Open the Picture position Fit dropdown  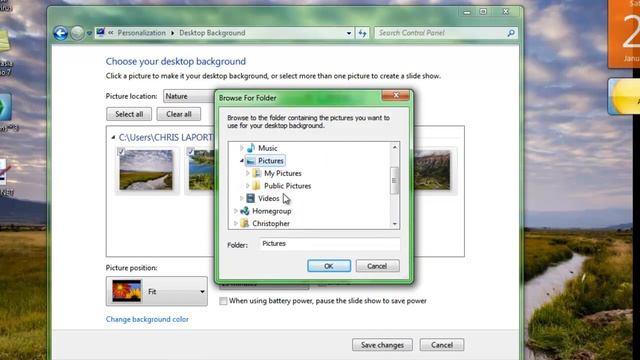tap(157, 291)
